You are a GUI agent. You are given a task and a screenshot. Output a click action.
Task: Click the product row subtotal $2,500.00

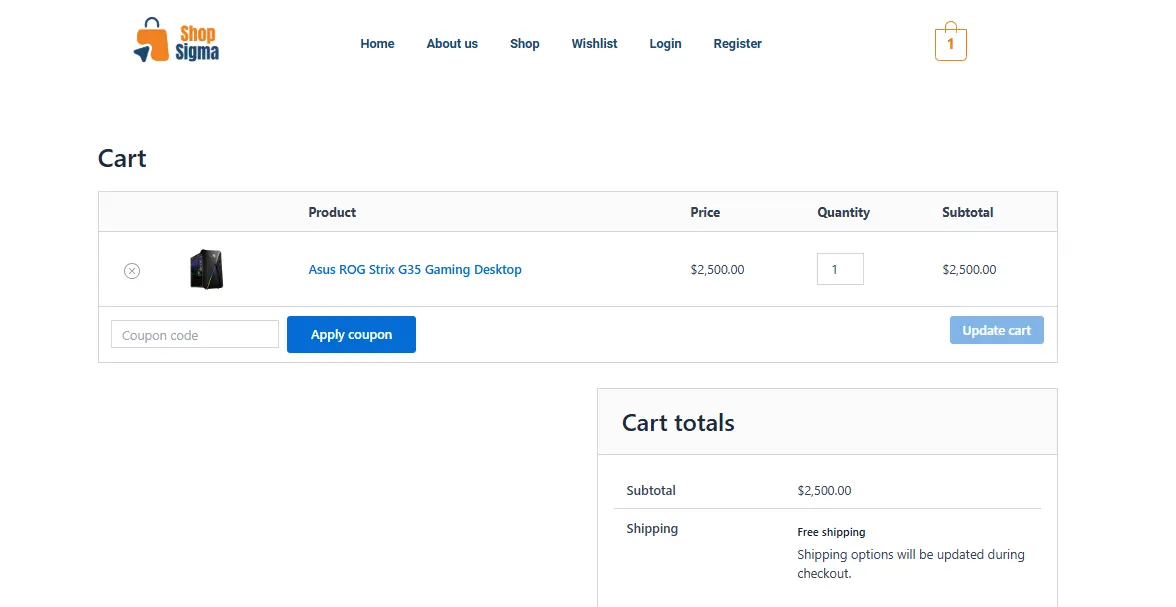pyautogui.click(x=970, y=269)
